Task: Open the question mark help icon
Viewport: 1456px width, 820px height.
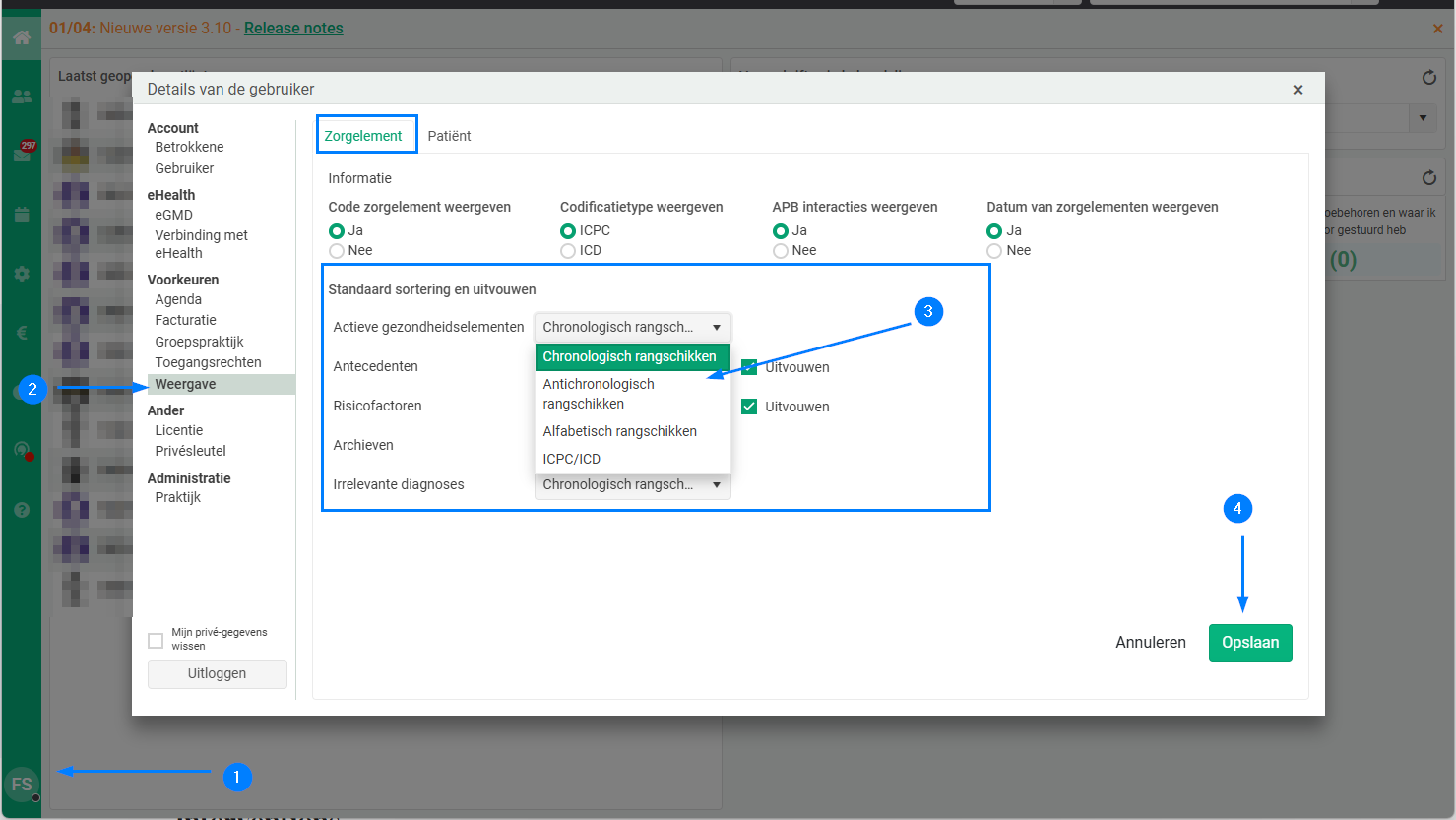Action: click(22, 510)
